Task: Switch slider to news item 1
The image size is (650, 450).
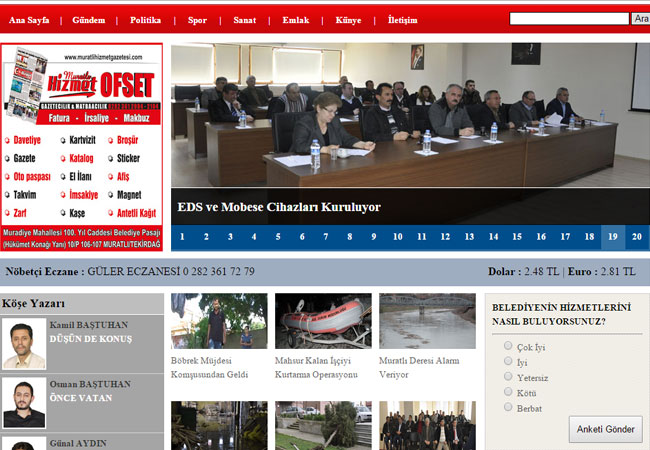Action: 182,237
